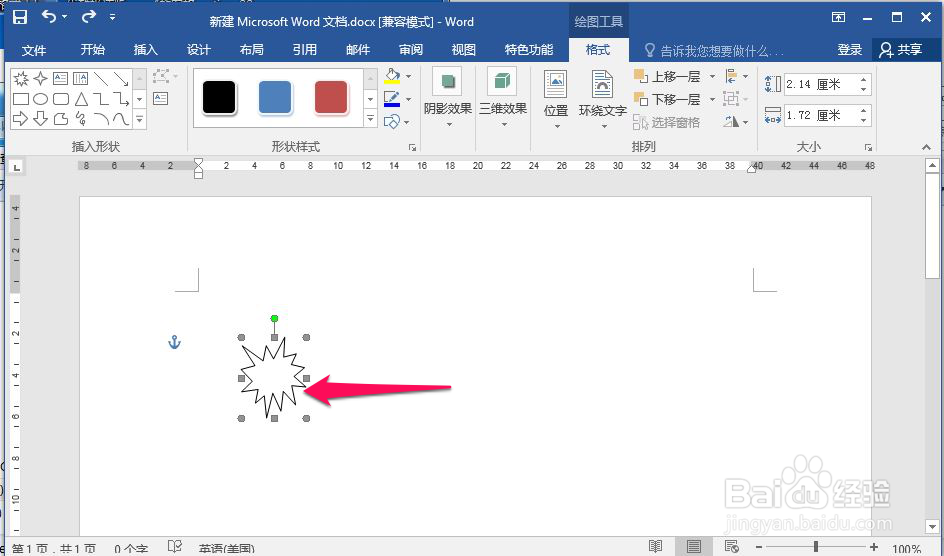
Task: Redo the last action
Action: pyautogui.click(x=88, y=17)
